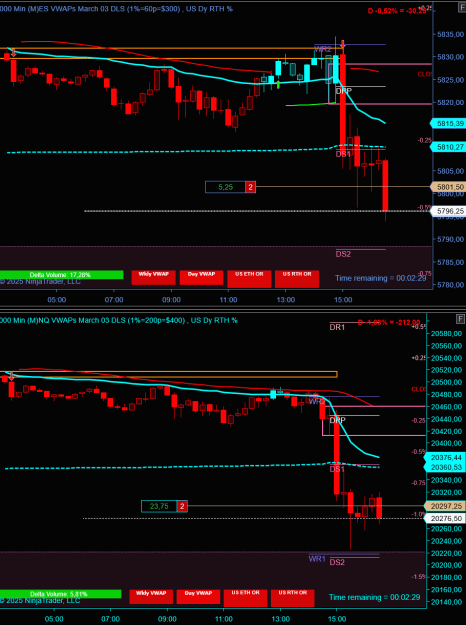
Task: Click the 5796,25 current price marker
Action: click(x=448, y=211)
